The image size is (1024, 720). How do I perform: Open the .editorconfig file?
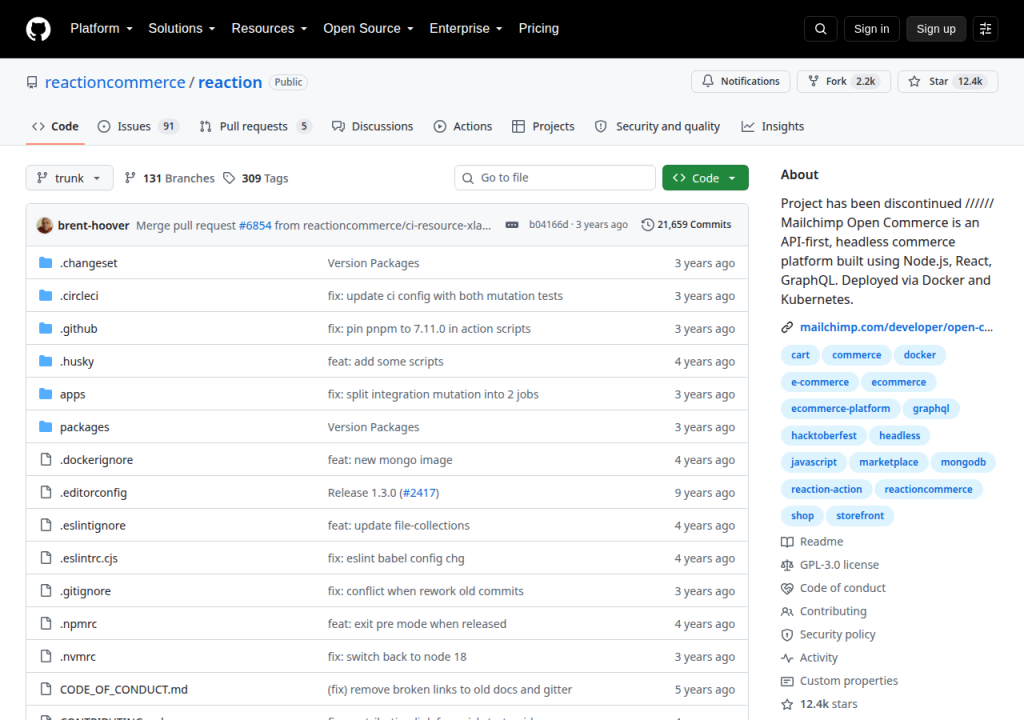[x=93, y=492]
